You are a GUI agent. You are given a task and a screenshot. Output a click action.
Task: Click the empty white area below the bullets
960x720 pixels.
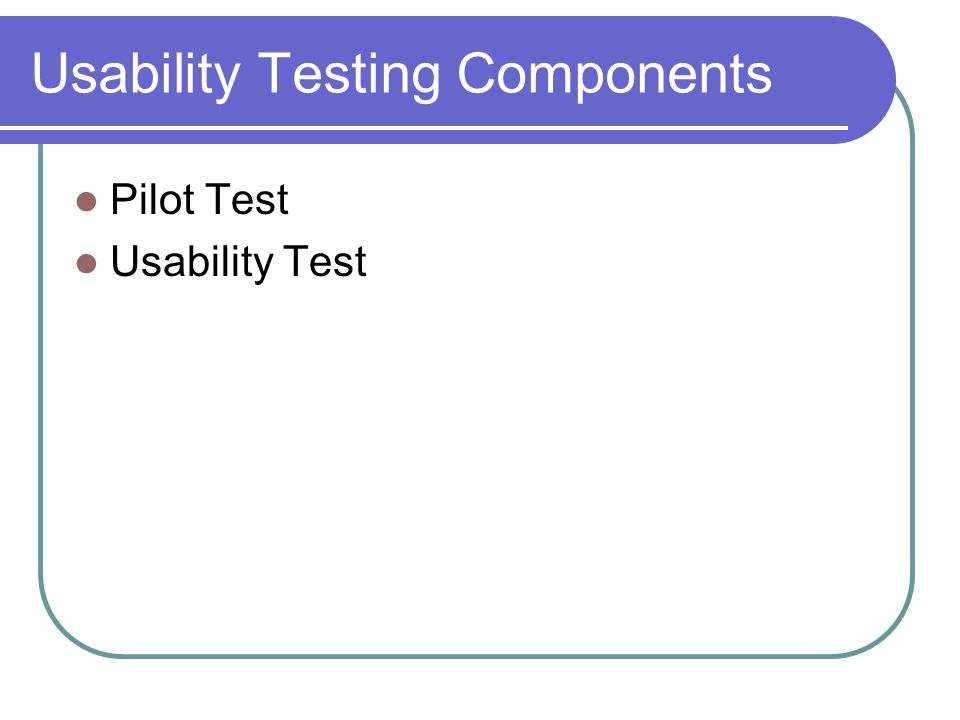pyautogui.click(x=478, y=465)
